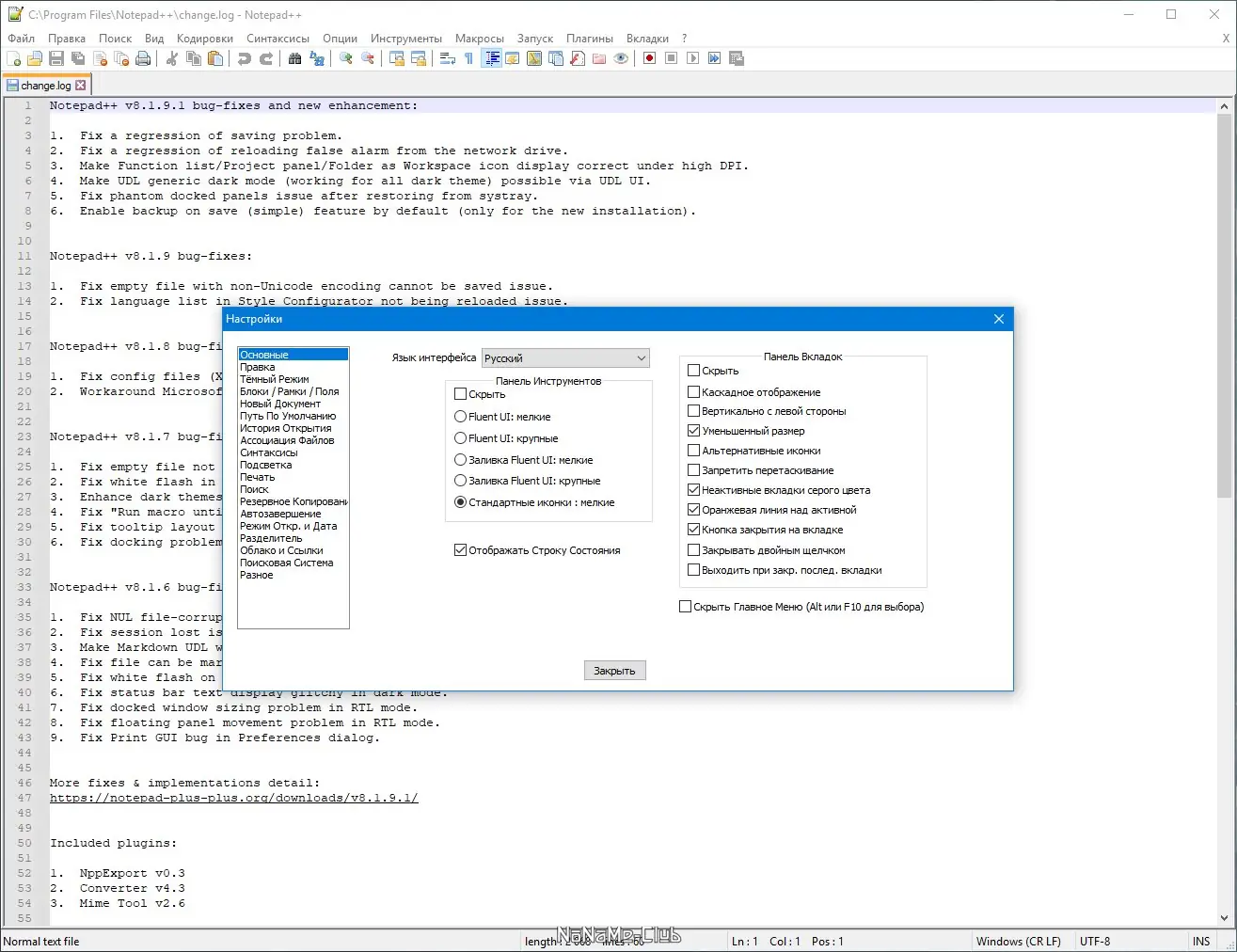Click Windows (CR LF) in status bar
This screenshot has height=952, width=1237.
pyautogui.click(x=1019, y=941)
